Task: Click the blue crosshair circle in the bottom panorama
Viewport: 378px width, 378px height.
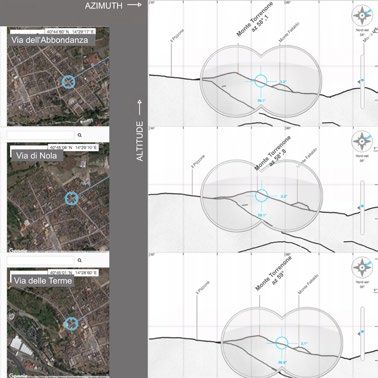Action: click(282, 343)
